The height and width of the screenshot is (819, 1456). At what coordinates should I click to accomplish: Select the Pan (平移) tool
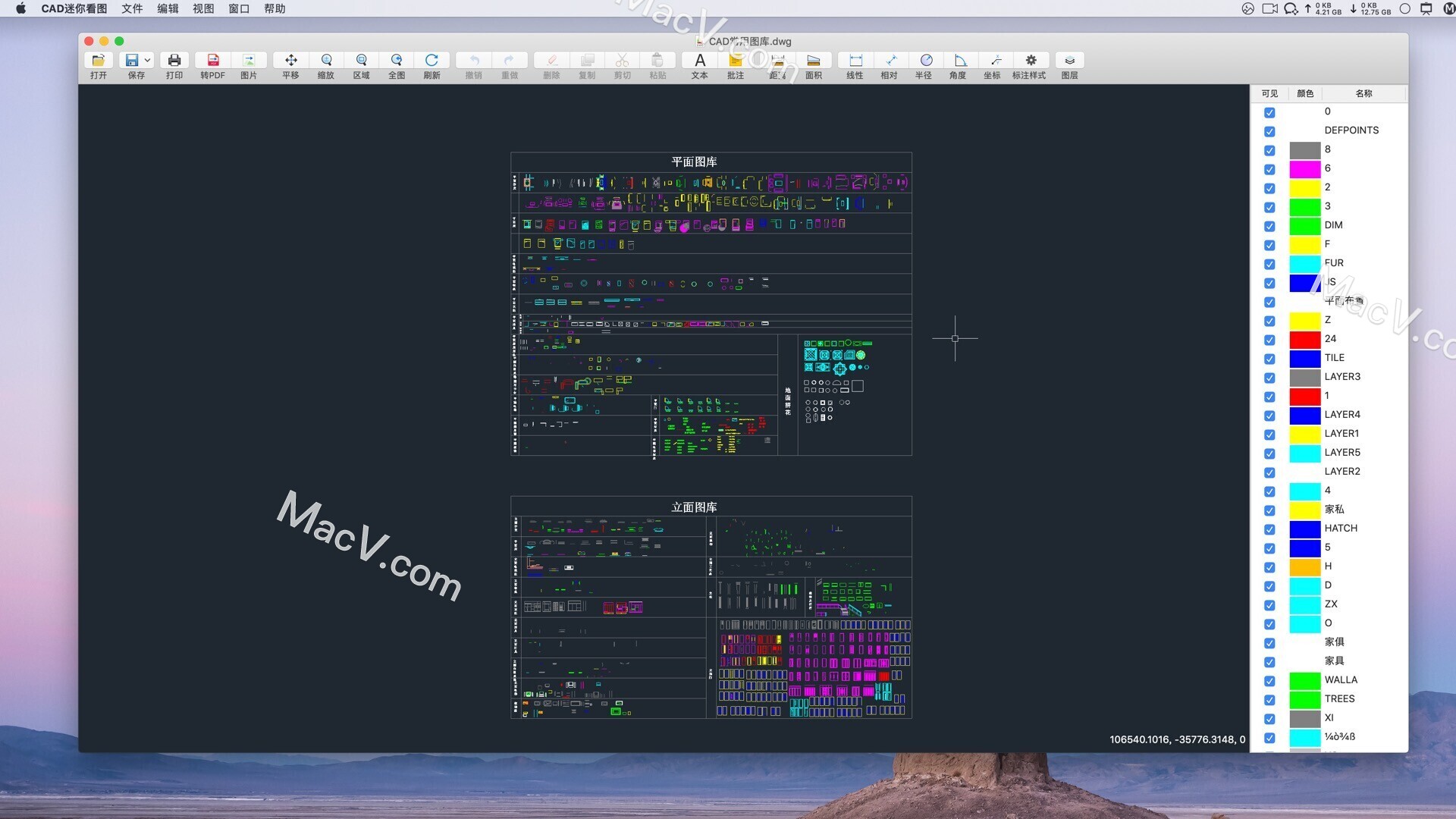click(x=290, y=61)
